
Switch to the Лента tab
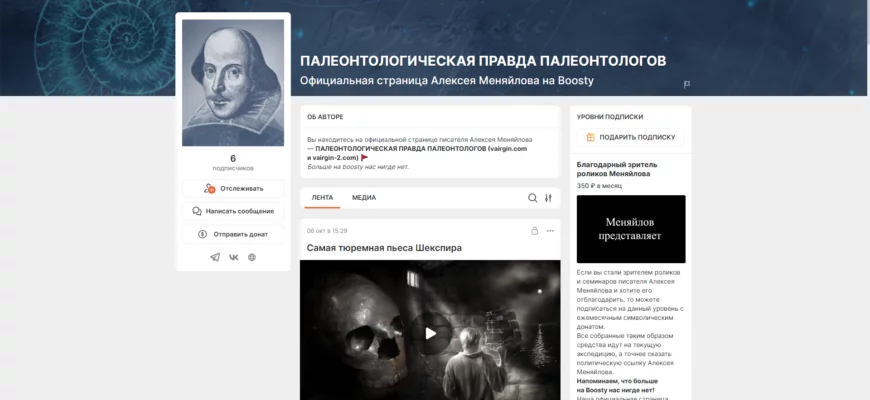[322, 198]
